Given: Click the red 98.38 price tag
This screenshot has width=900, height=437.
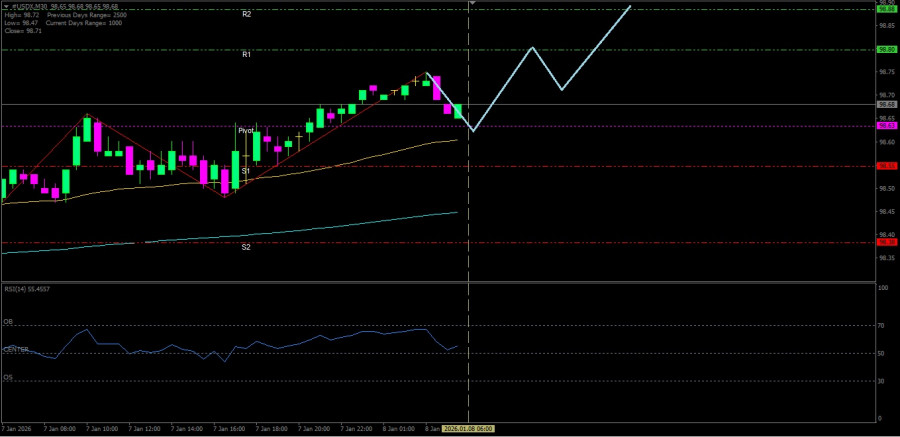Looking at the screenshot, I should coord(886,242).
